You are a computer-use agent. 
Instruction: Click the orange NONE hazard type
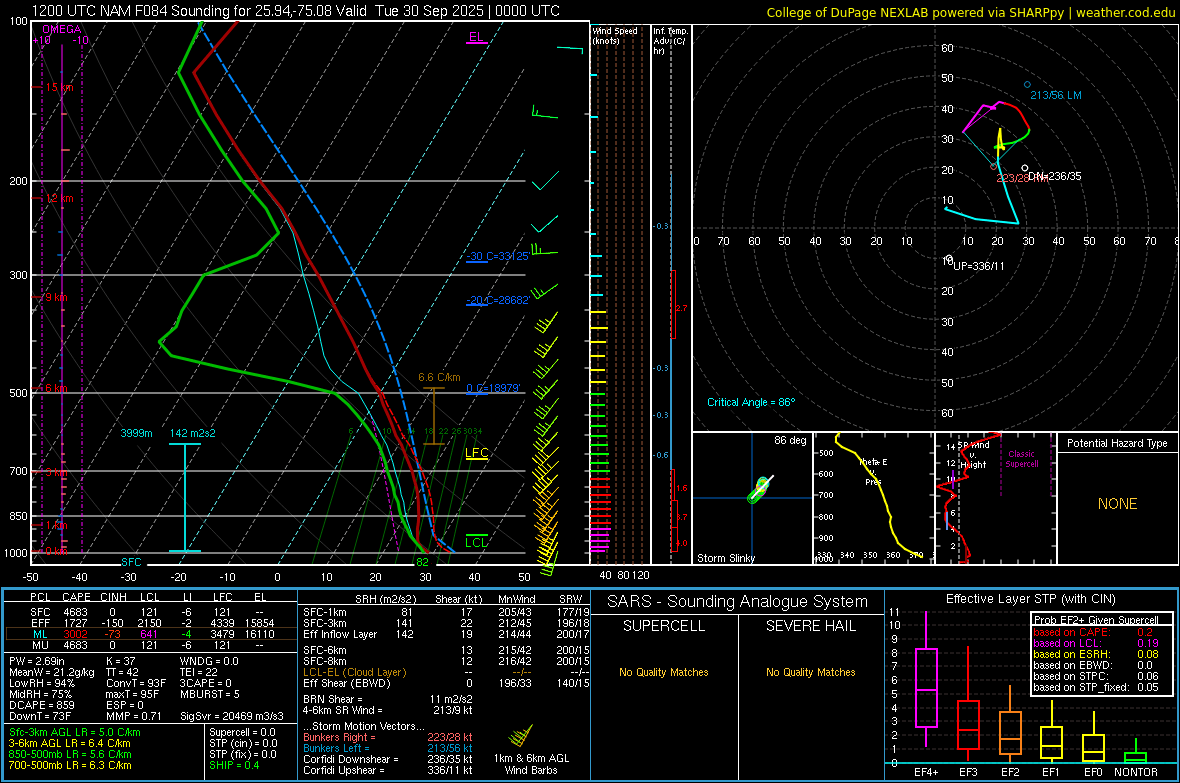tap(1117, 504)
